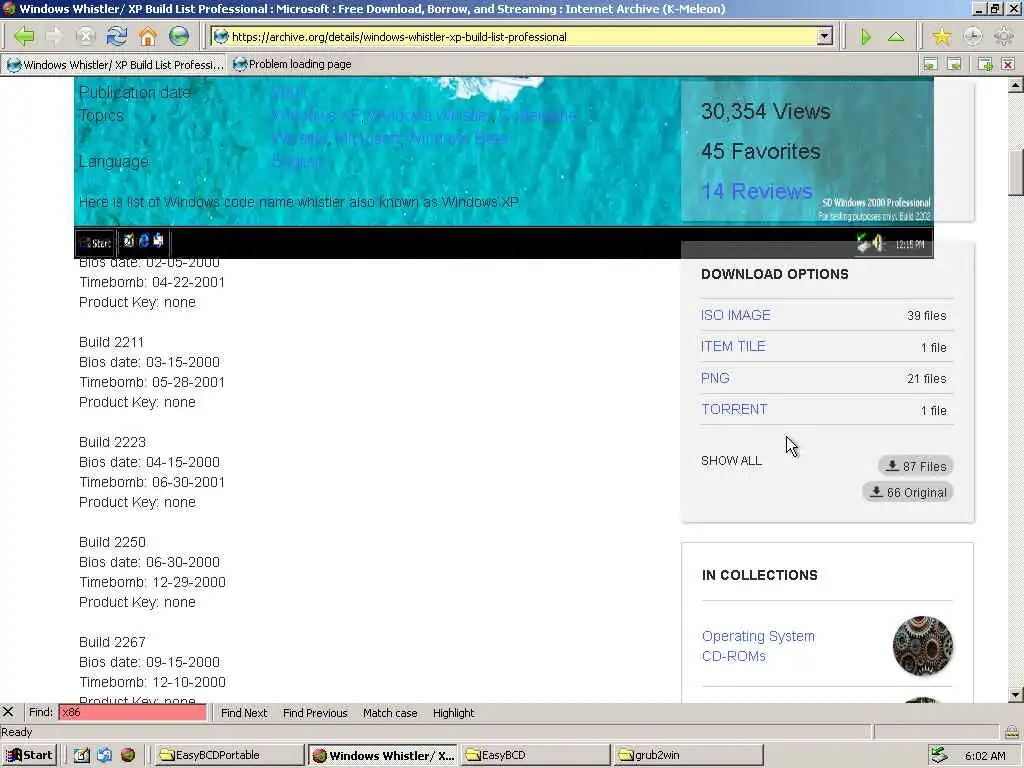Image resolution: width=1024 pixels, height=768 pixels.
Task: Launch the second quick launch icon
Action: pos(104,755)
